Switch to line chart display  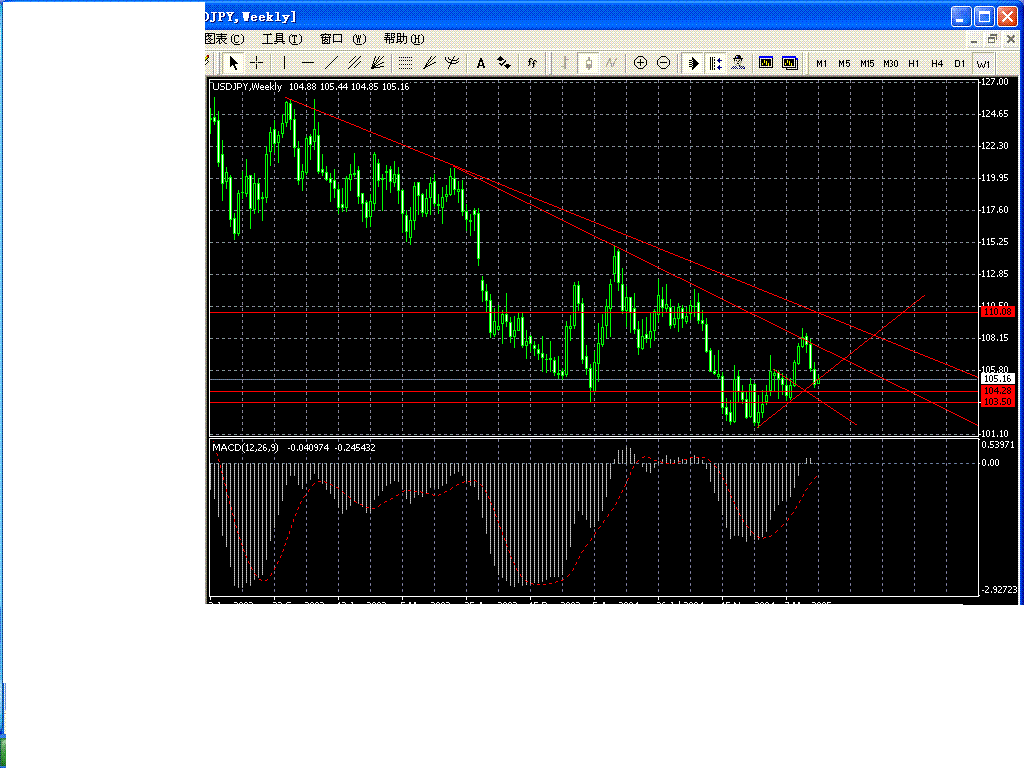611,63
